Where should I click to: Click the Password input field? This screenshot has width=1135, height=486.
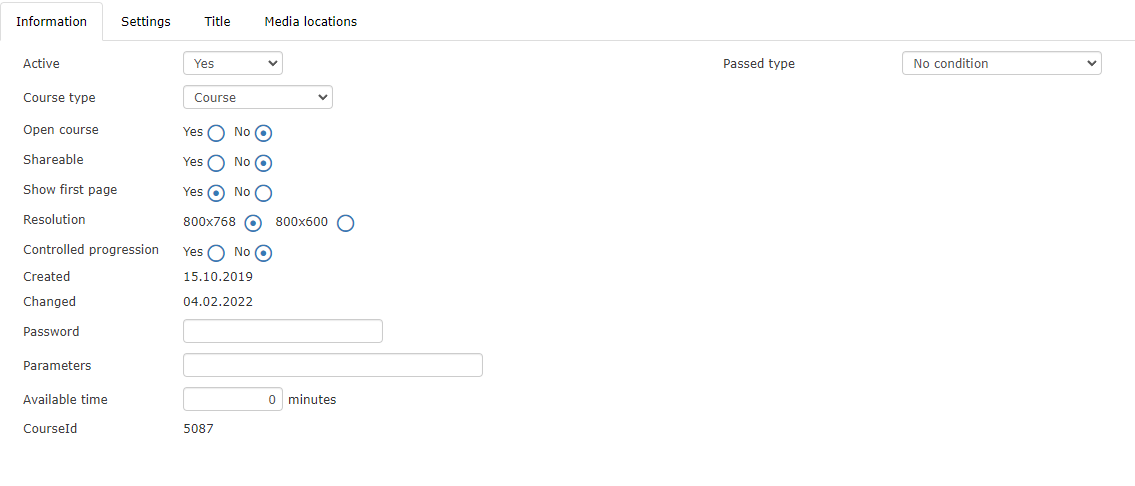[283, 331]
